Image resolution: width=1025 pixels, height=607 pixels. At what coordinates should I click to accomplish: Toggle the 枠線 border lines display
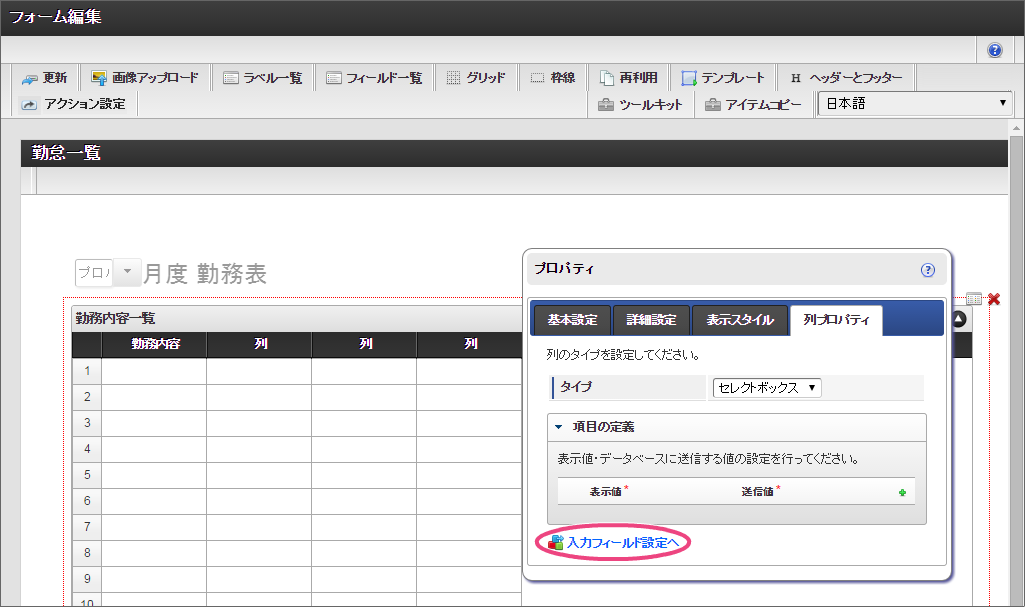552,78
